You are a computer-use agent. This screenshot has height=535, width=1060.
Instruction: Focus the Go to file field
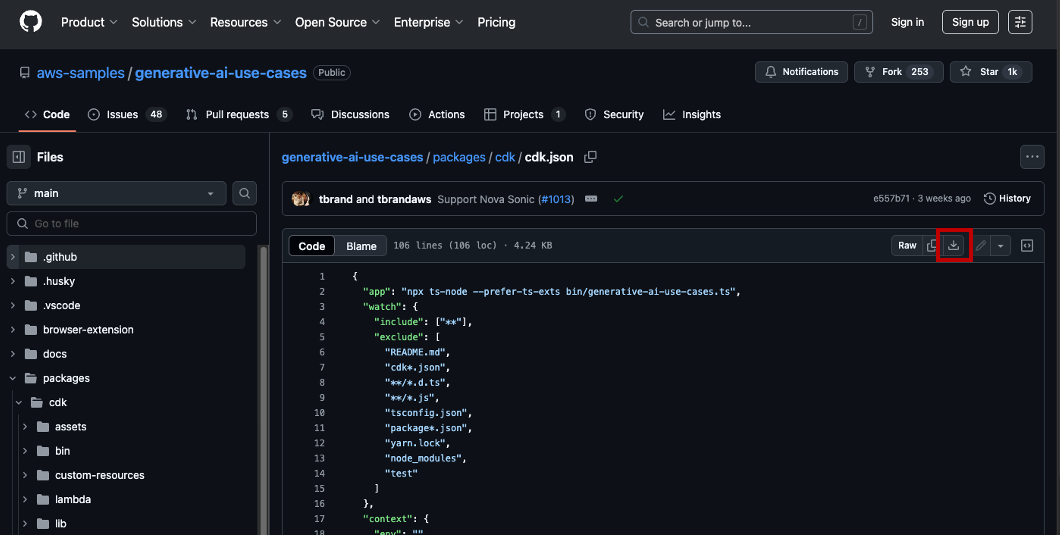click(x=132, y=223)
